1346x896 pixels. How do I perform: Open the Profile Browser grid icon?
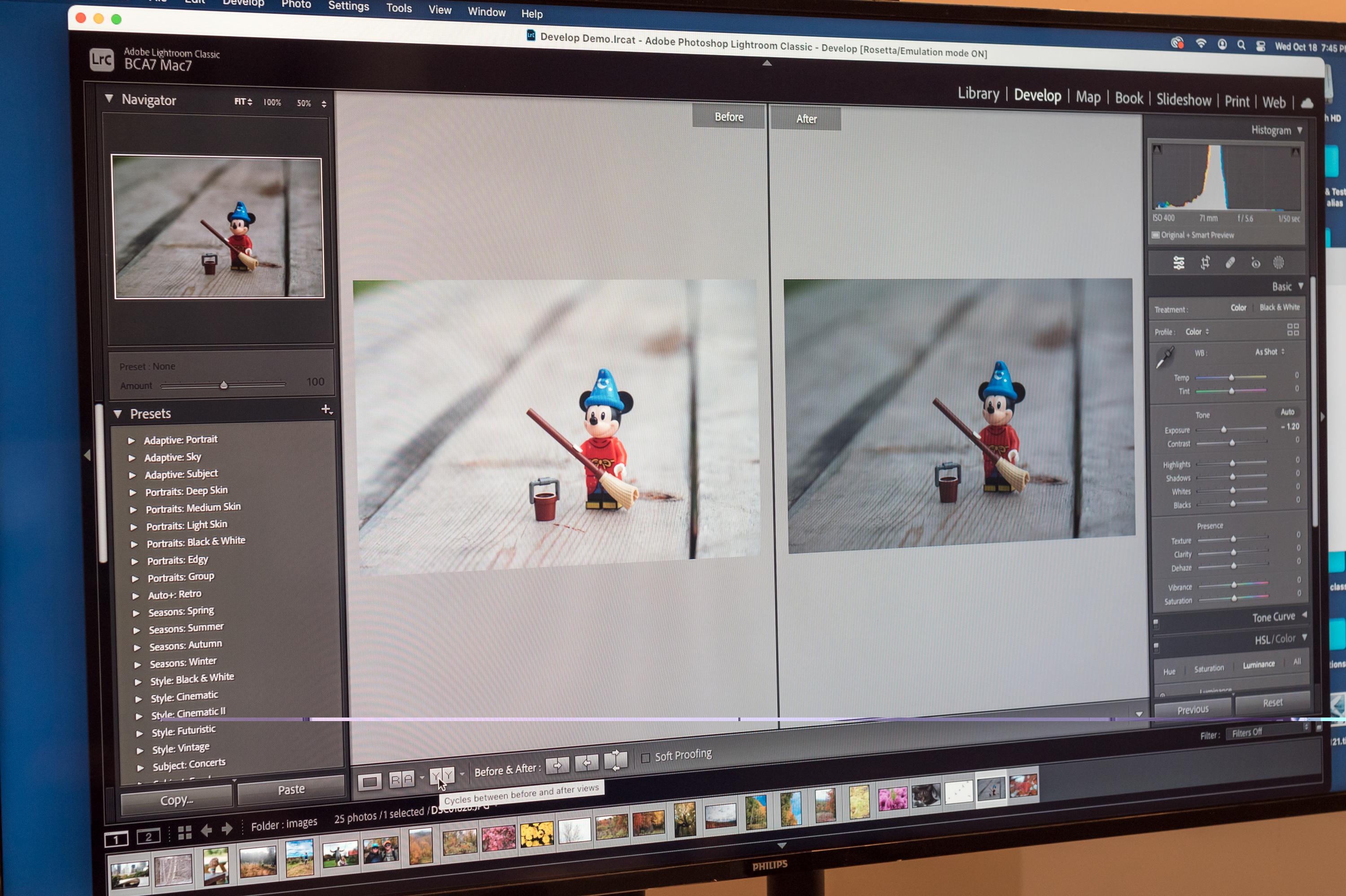pyautogui.click(x=1293, y=330)
